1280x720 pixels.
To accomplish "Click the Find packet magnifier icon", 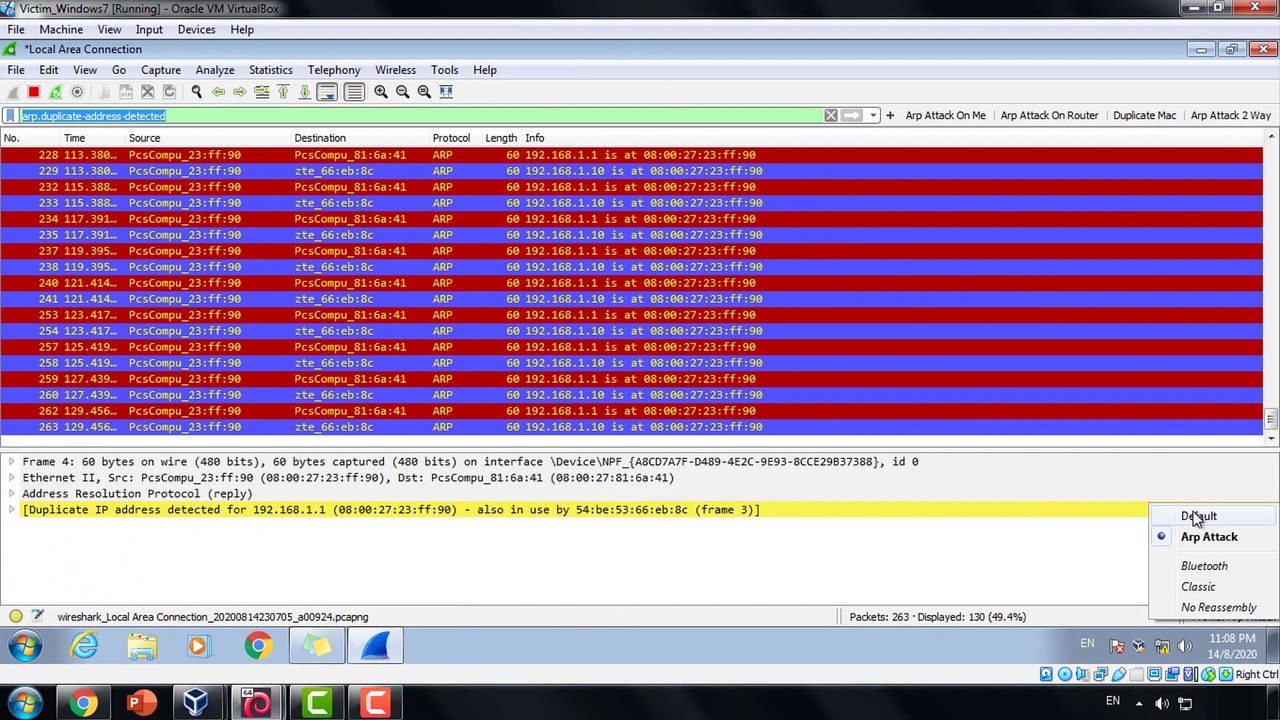I will (196, 92).
